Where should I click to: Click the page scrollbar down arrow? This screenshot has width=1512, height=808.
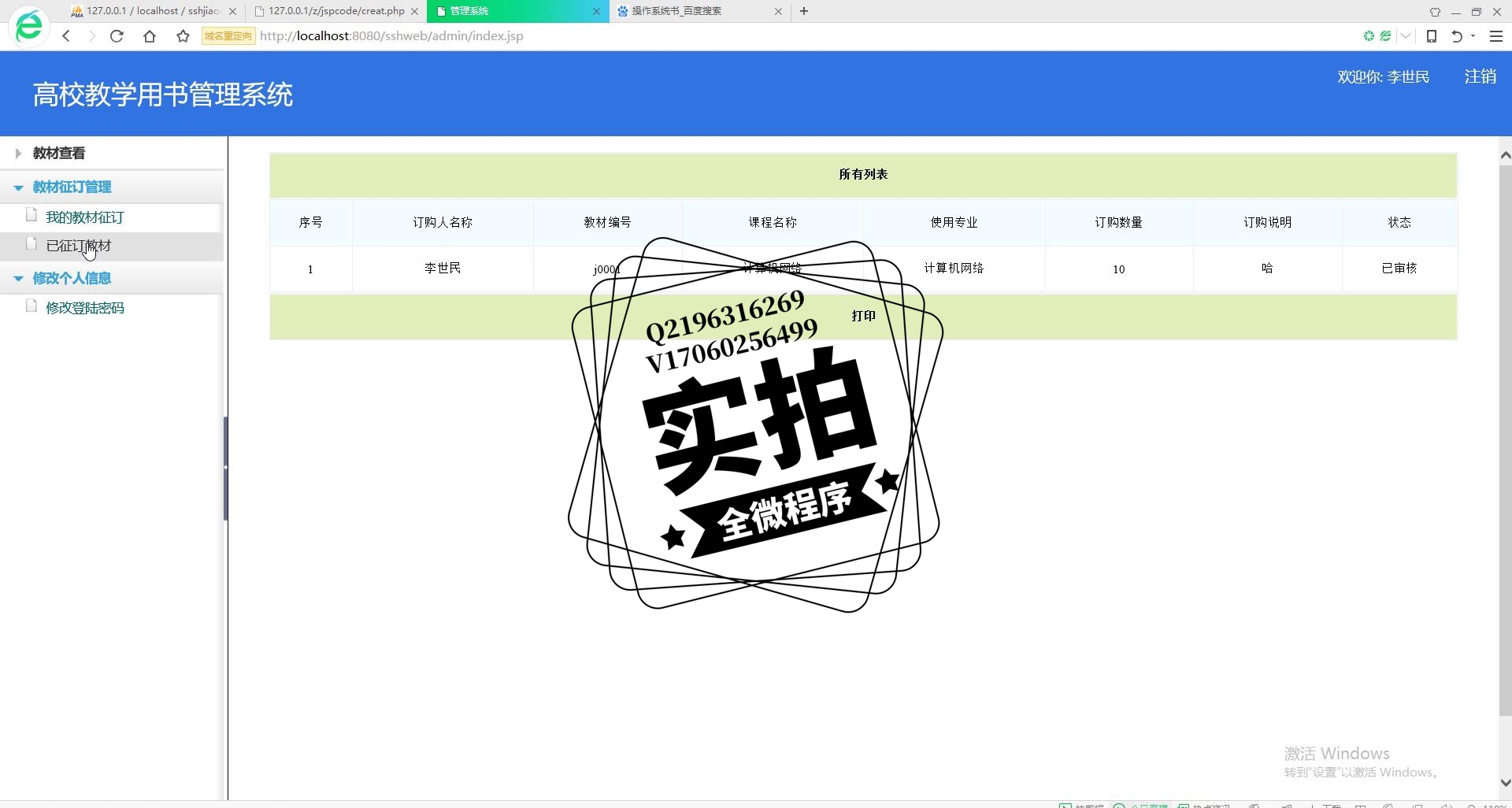(1505, 783)
